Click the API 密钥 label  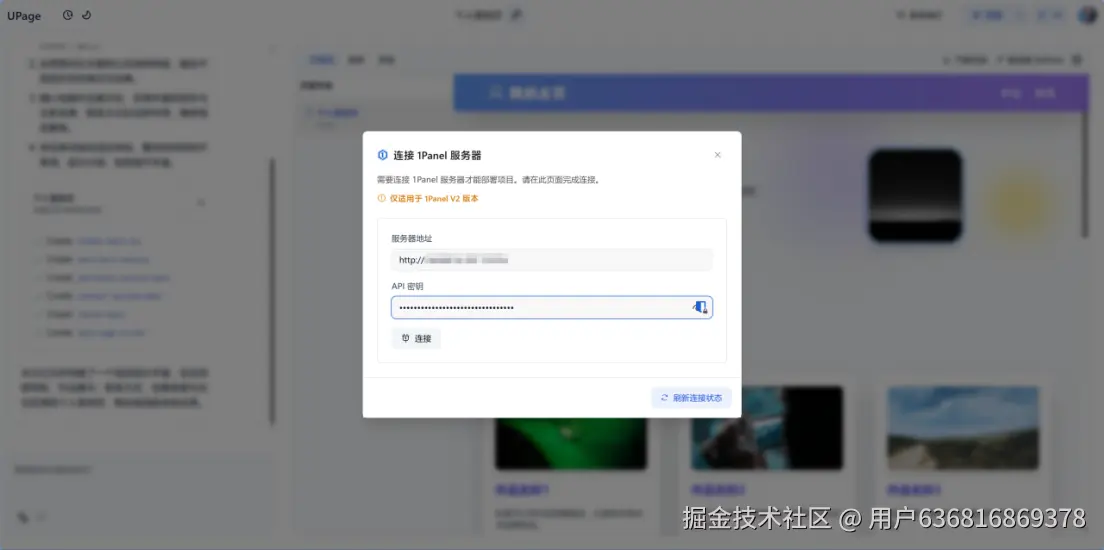(408, 287)
